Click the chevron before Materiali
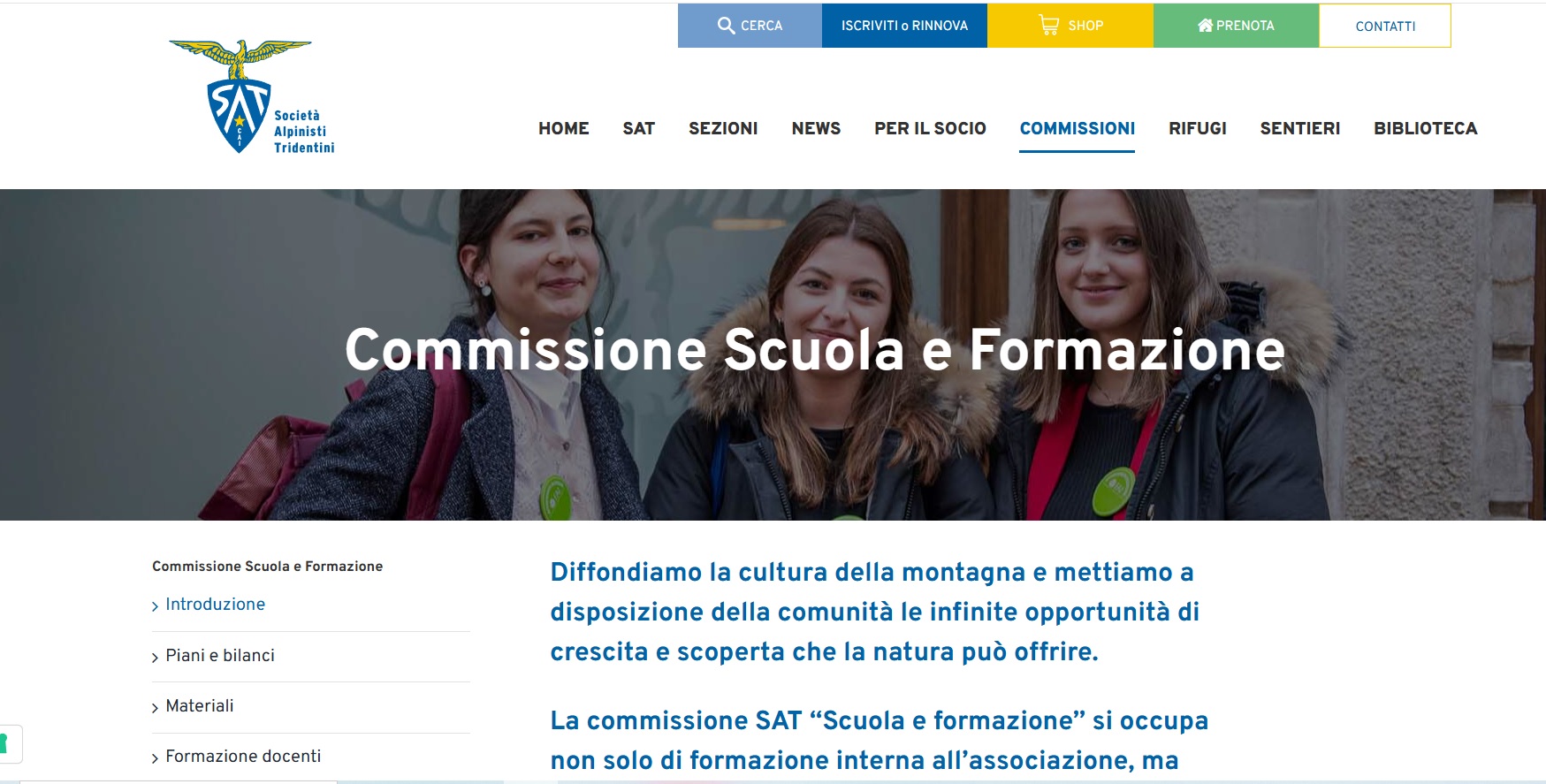This screenshot has height=784, width=1546. coord(155,707)
